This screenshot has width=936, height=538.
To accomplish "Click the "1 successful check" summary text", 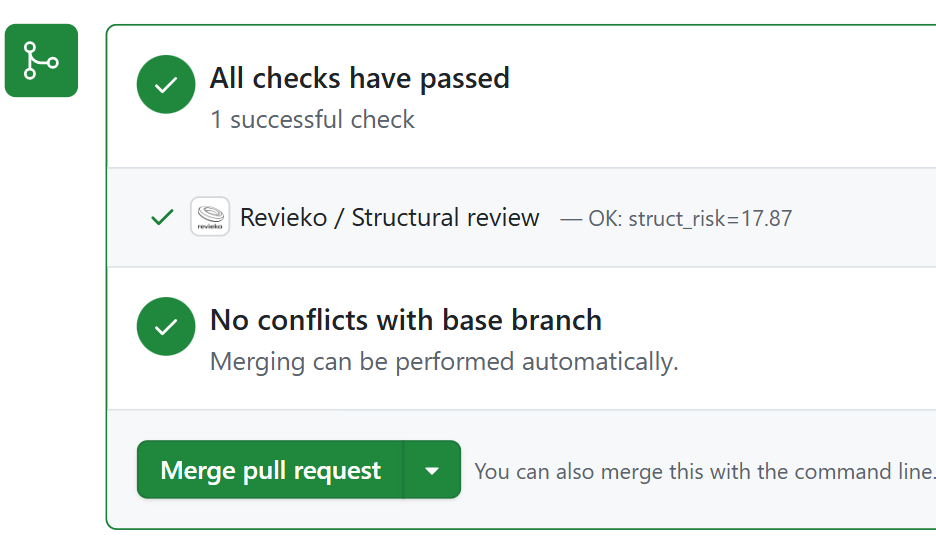I will pyautogui.click(x=312, y=120).
